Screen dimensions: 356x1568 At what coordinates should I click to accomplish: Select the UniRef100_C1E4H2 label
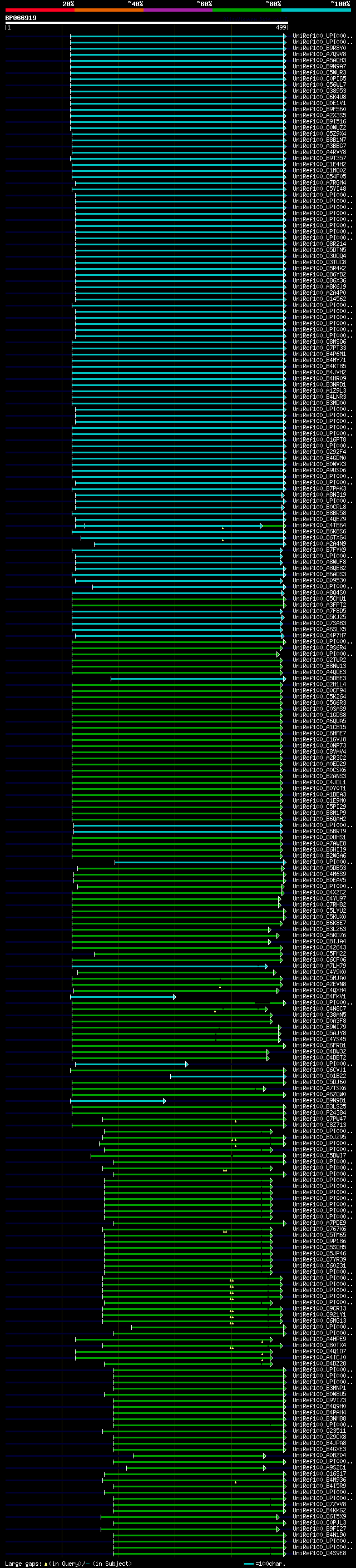[x=319, y=164]
